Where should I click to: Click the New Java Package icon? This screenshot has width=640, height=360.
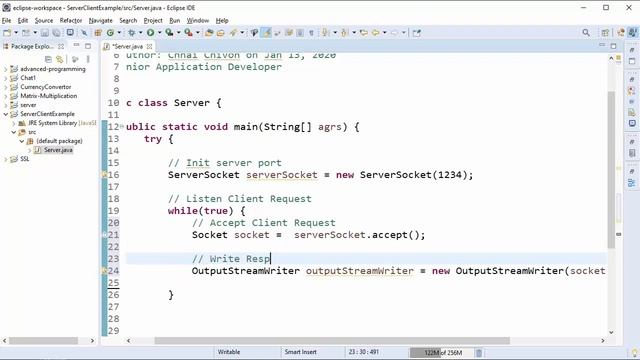point(98,33)
